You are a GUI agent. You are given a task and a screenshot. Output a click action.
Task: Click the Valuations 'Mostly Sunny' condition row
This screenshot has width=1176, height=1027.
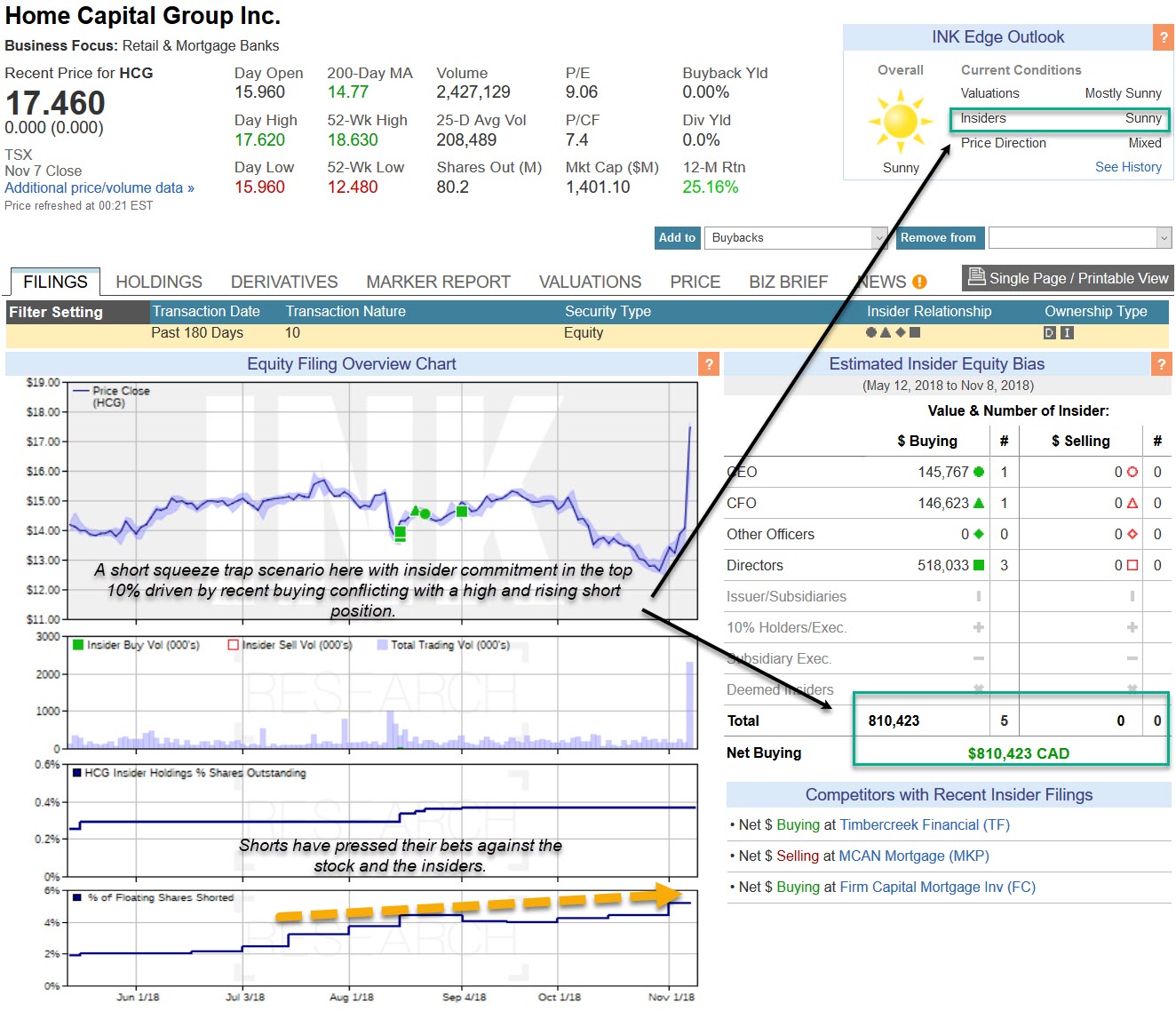pos(1061,93)
